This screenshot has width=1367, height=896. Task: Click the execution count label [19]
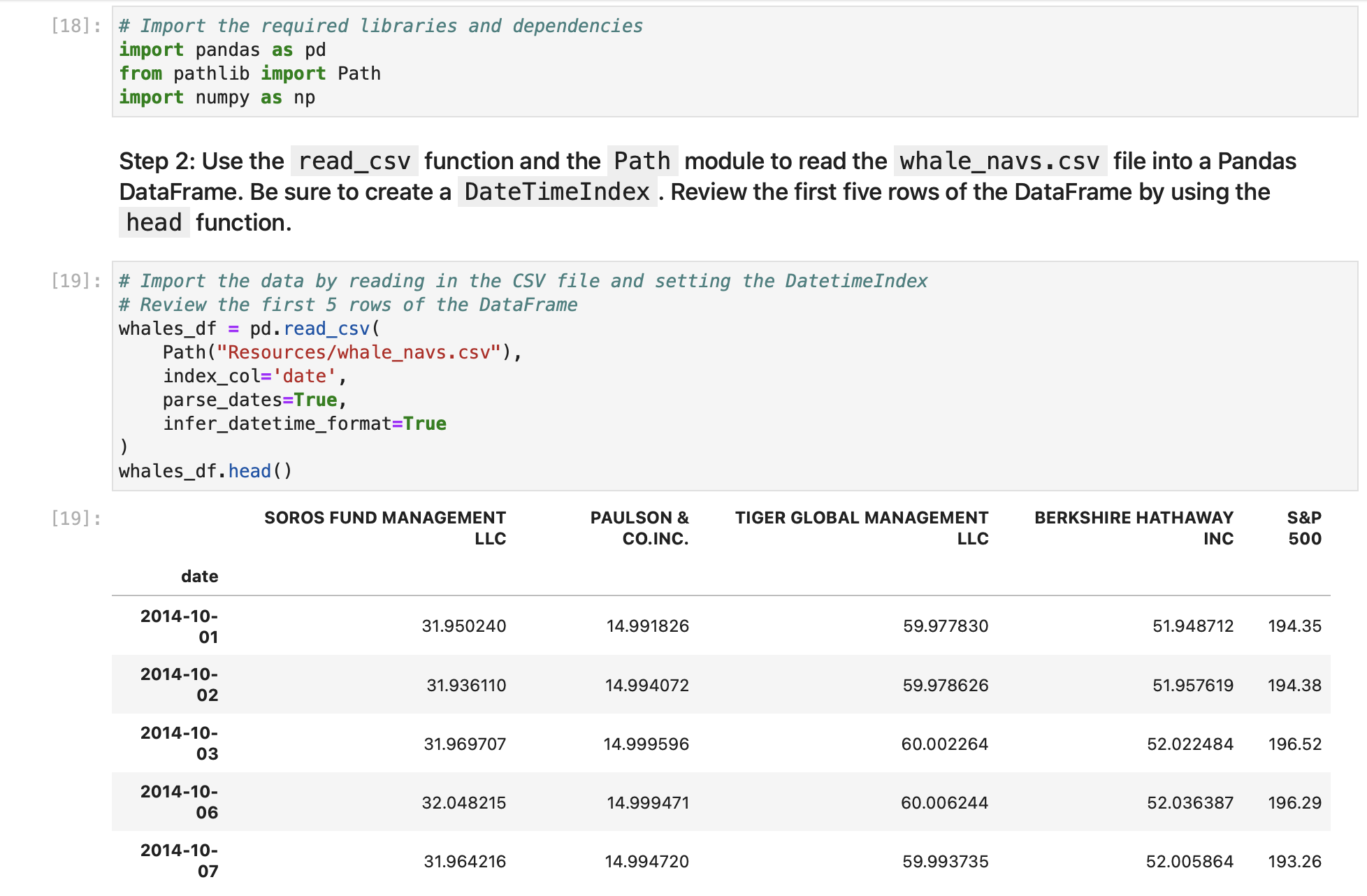(x=71, y=280)
